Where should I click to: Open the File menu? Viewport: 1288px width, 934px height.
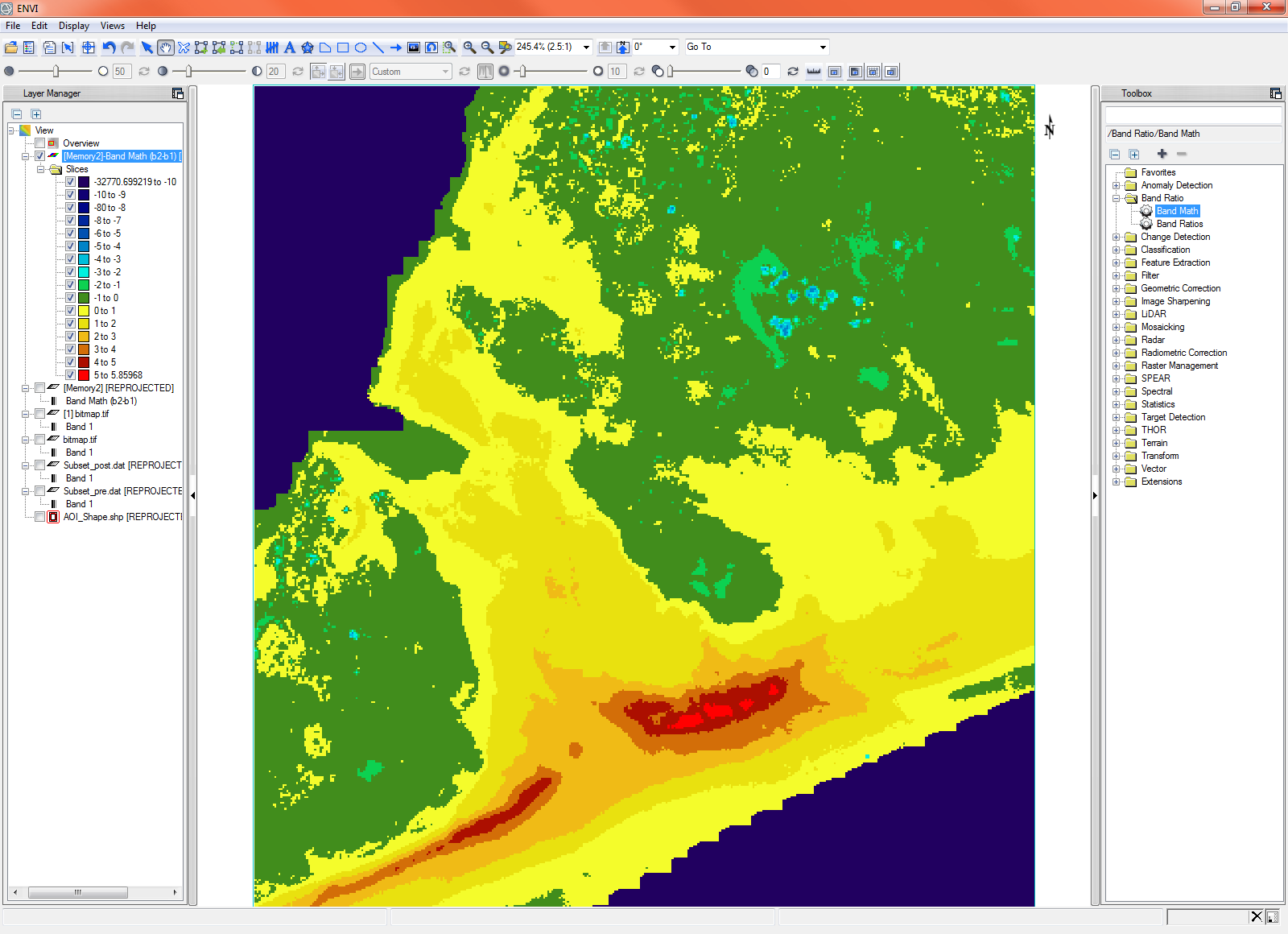tap(12, 25)
